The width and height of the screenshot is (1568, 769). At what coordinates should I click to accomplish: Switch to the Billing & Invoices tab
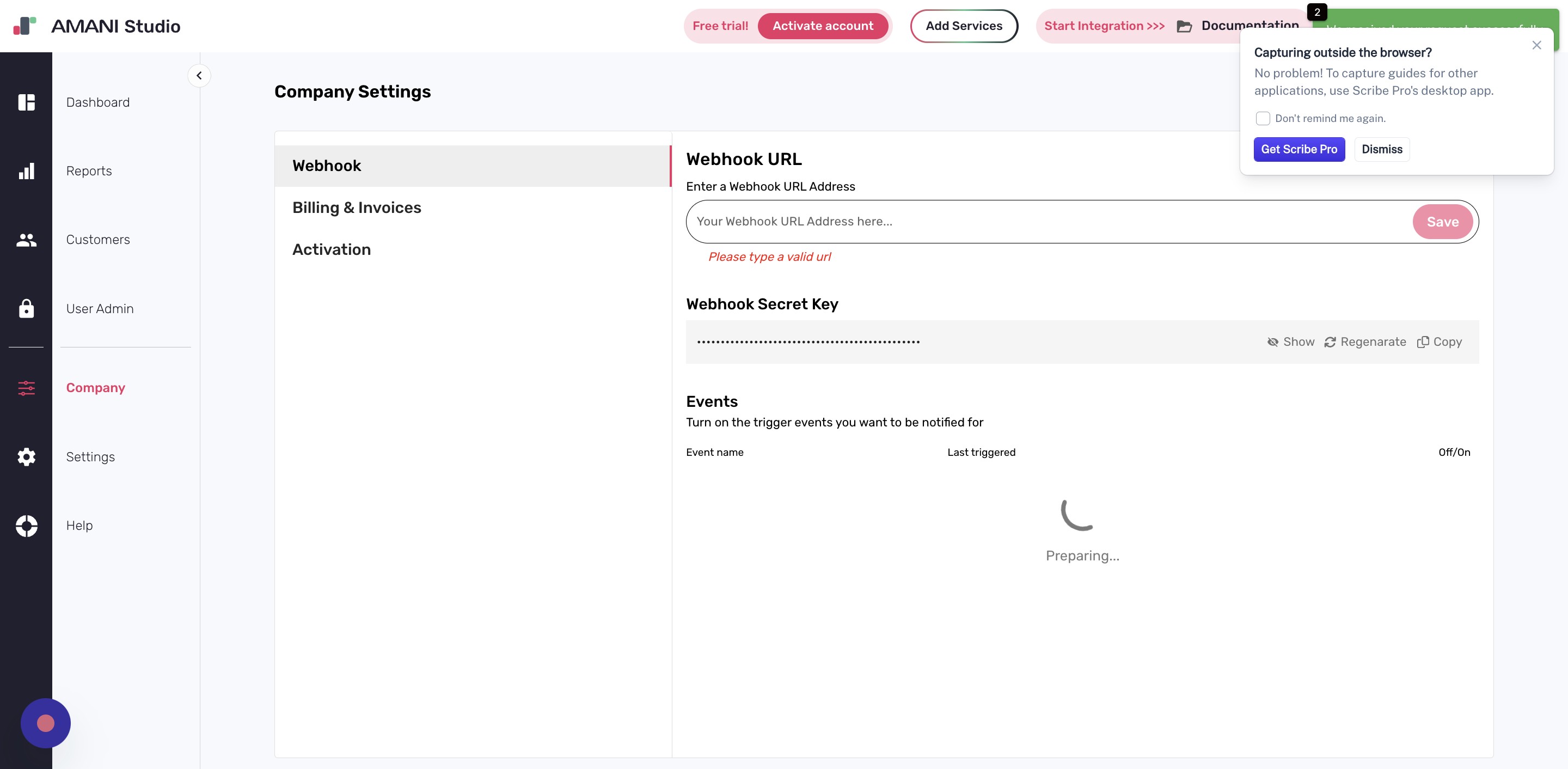click(x=357, y=207)
